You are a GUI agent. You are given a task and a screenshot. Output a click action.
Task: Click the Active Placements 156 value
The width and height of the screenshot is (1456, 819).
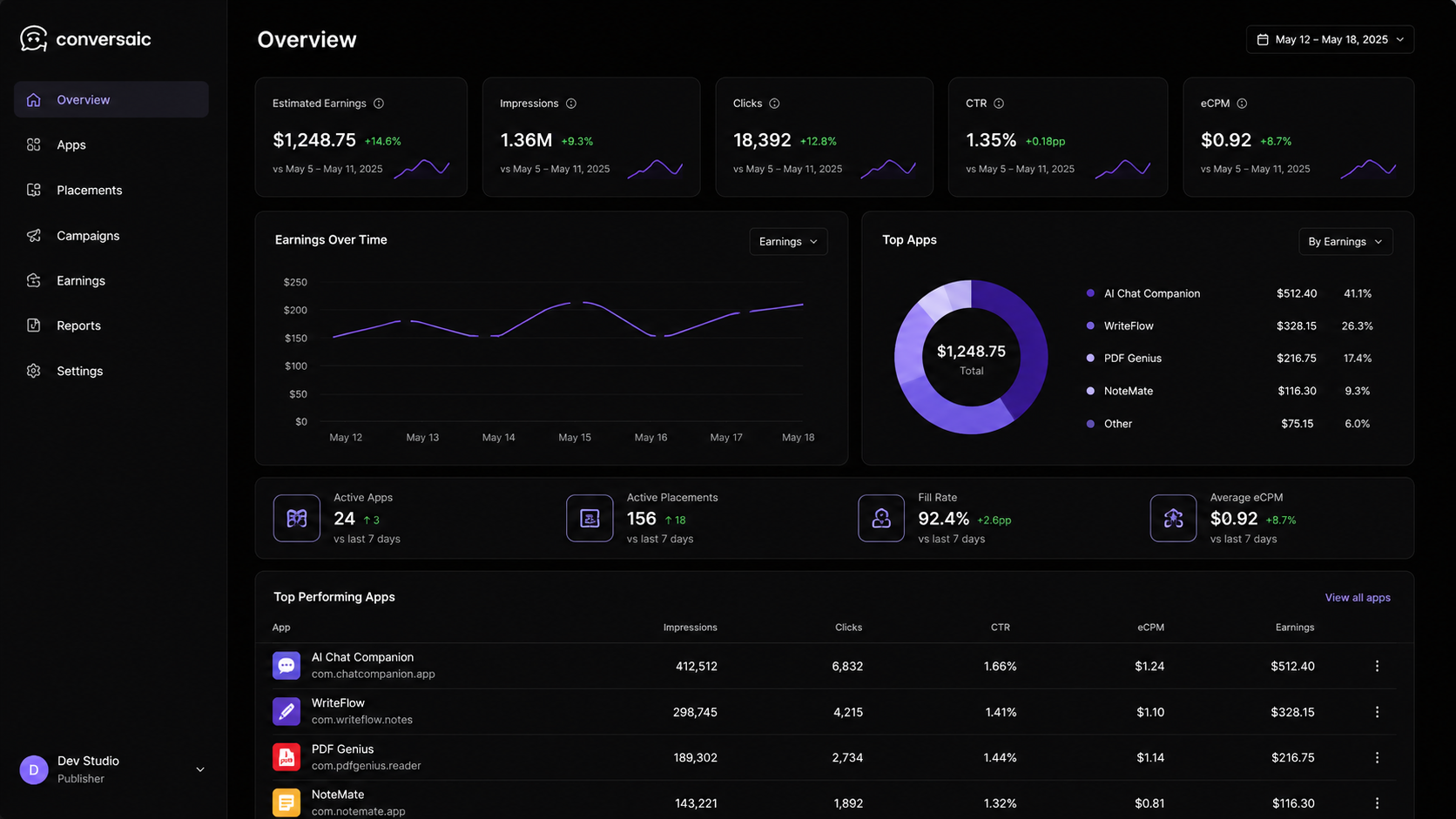click(x=641, y=519)
